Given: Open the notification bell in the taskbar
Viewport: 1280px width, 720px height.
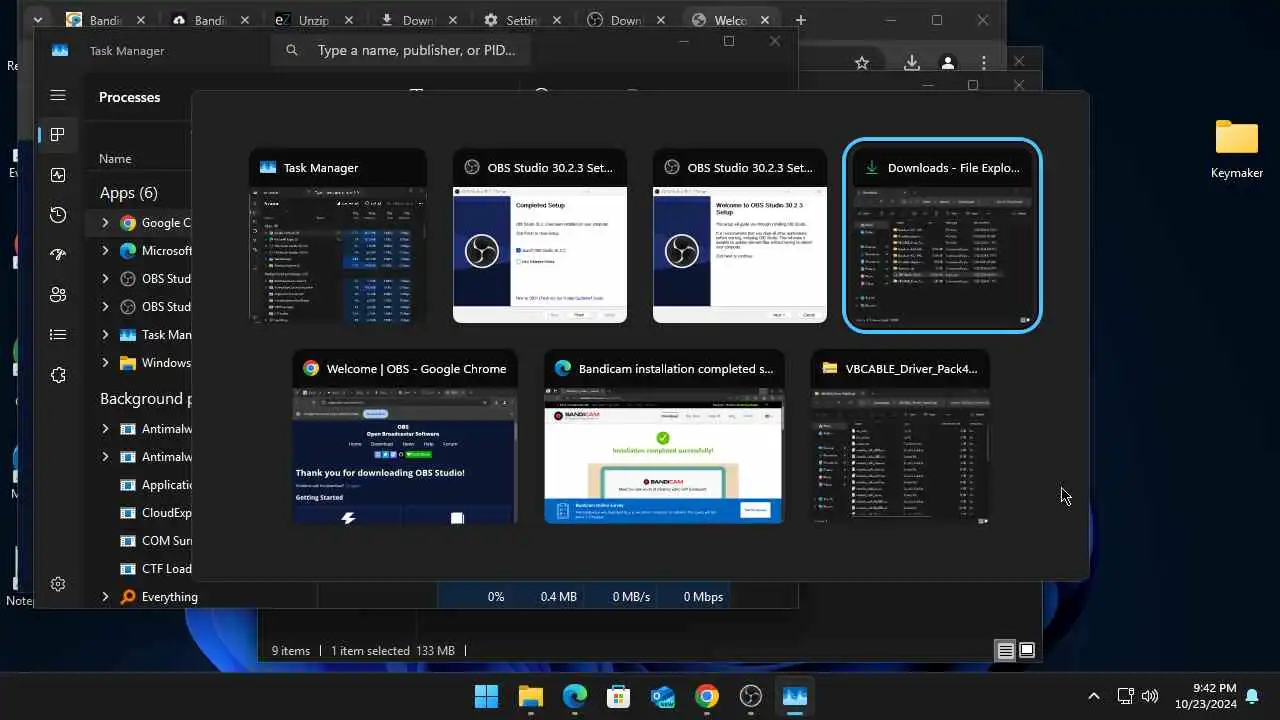Looking at the screenshot, I should point(1252,696).
